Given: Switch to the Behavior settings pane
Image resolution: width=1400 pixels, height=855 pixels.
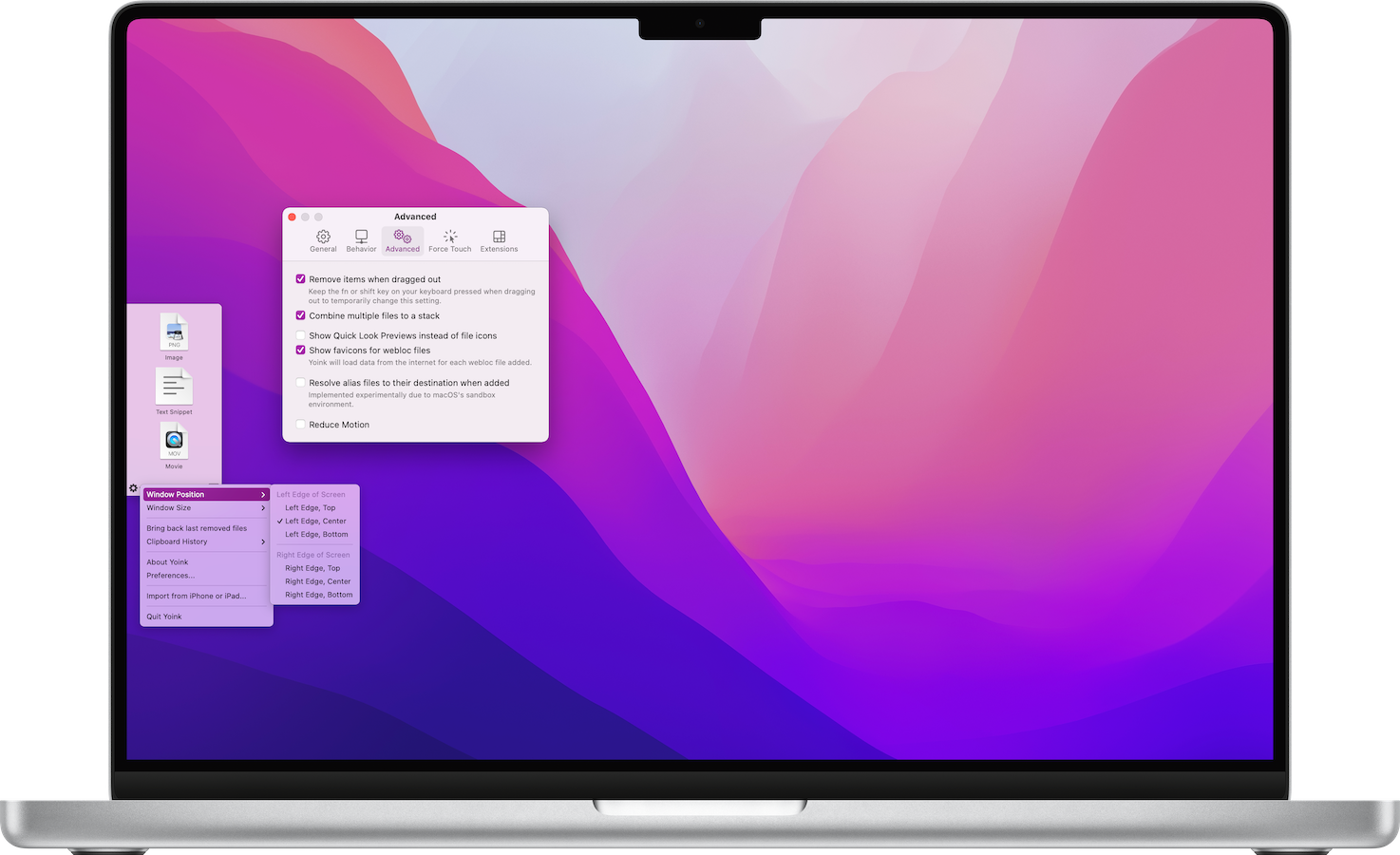Looking at the screenshot, I should tap(361, 239).
